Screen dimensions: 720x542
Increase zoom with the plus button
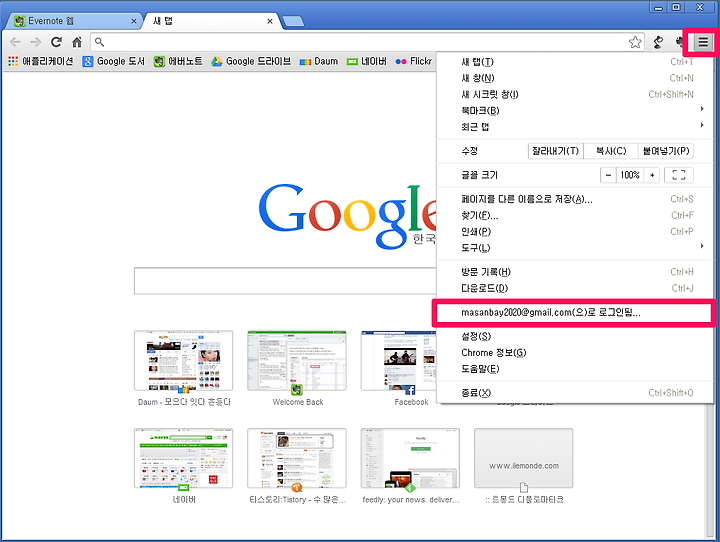(x=652, y=175)
